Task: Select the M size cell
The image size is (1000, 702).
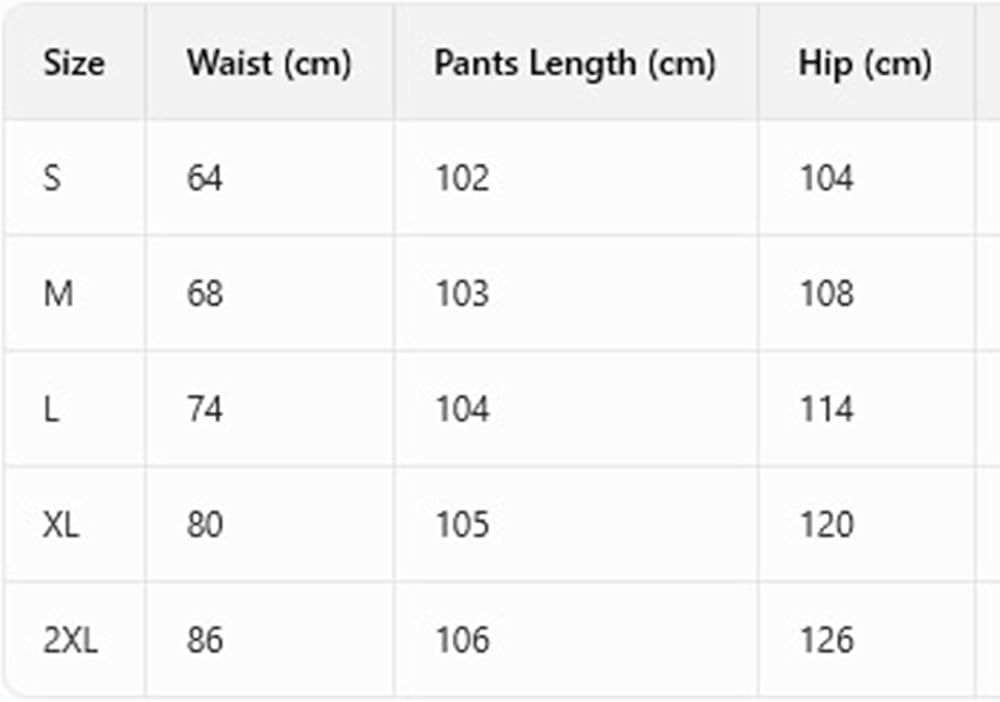Action: (58, 294)
